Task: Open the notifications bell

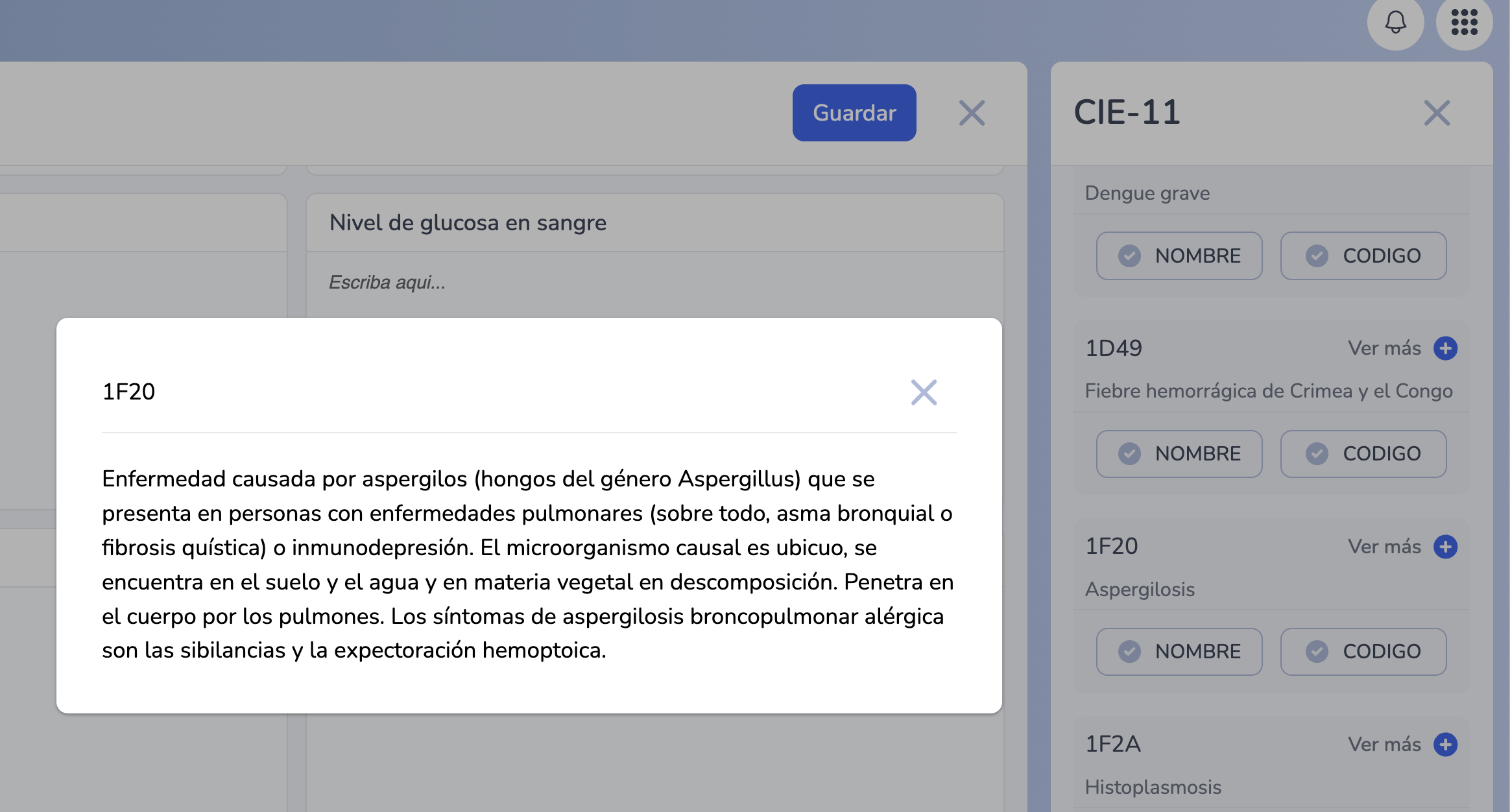Action: [1395, 23]
